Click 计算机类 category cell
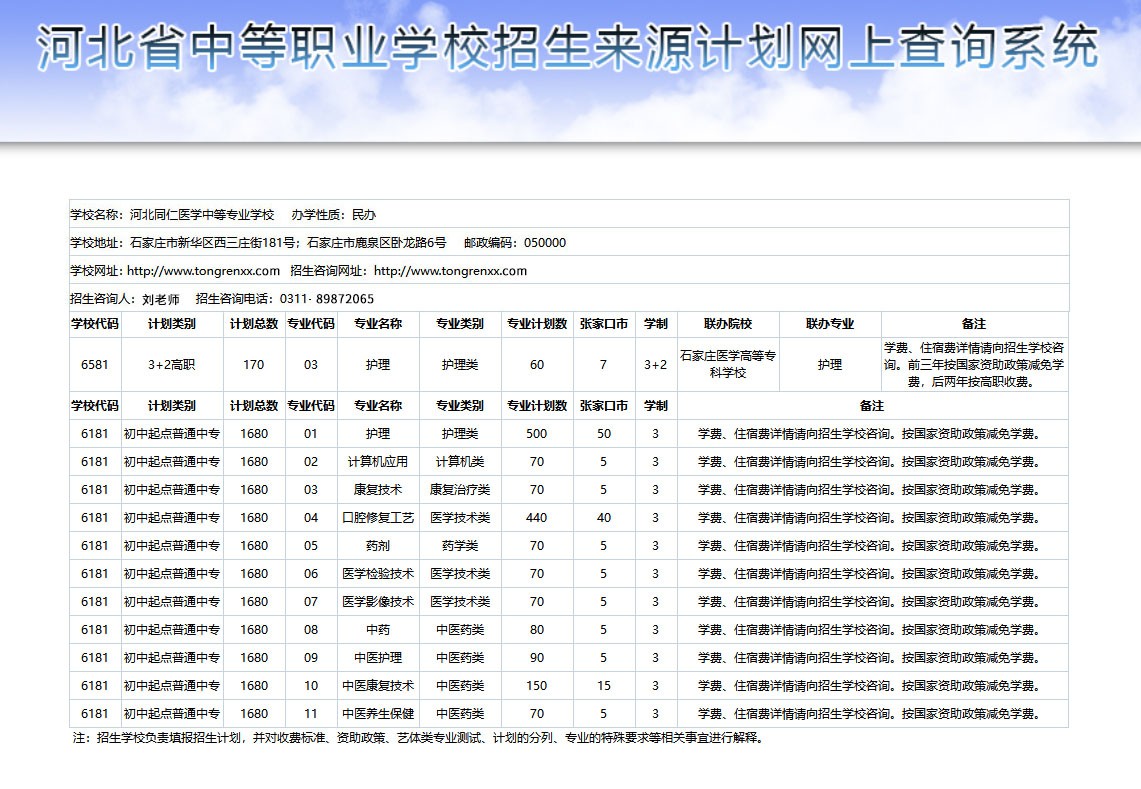 [x=460, y=461]
